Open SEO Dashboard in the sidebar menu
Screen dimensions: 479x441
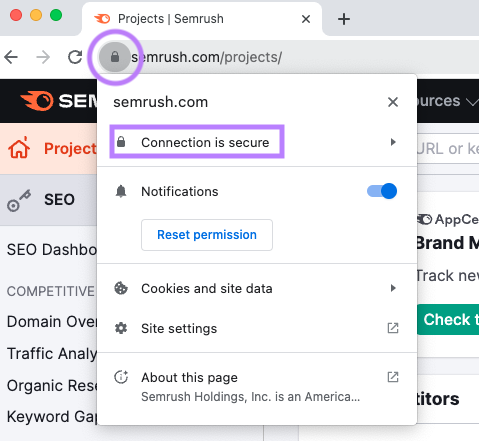coord(52,250)
